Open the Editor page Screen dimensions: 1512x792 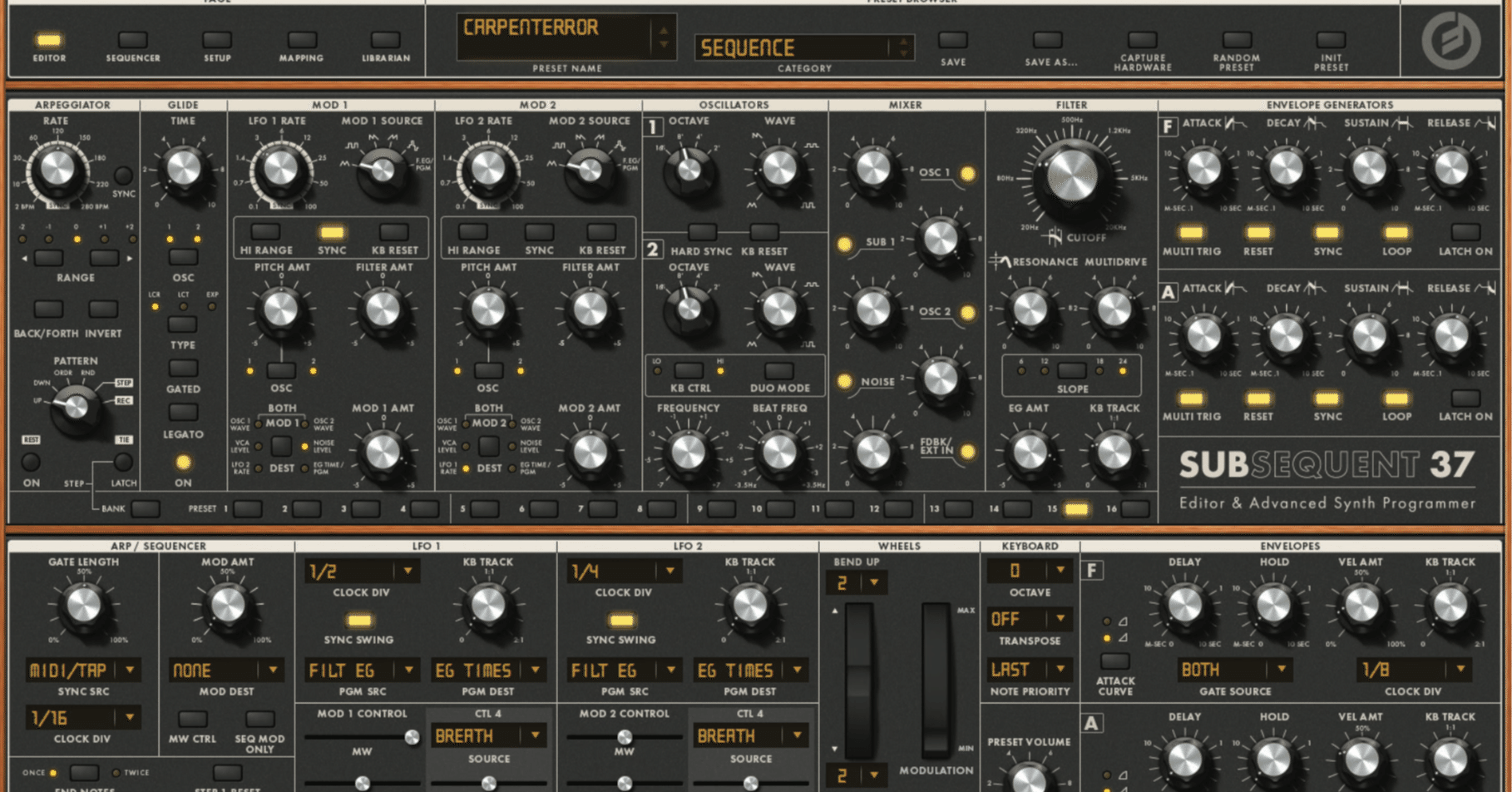click(49, 40)
